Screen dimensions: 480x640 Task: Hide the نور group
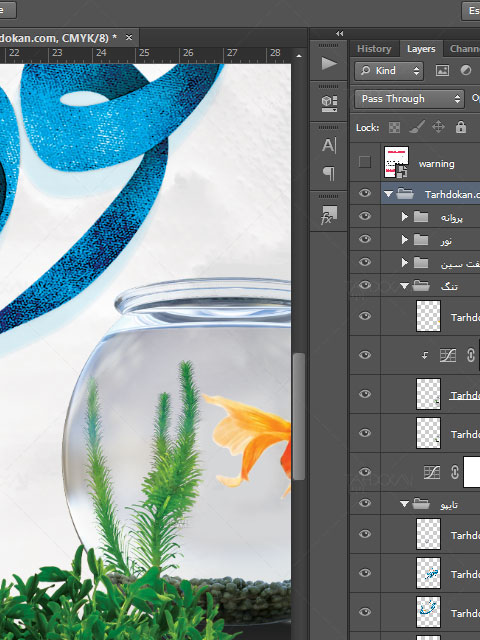click(365, 239)
